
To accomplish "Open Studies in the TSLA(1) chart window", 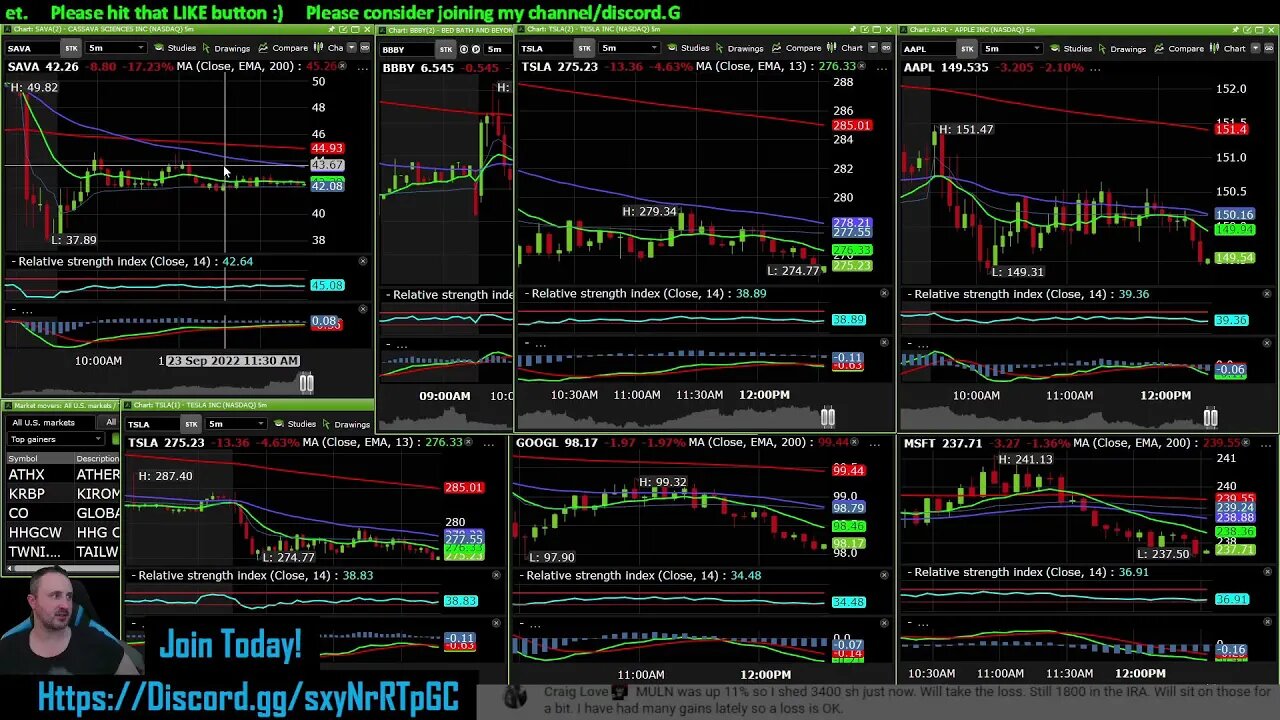I will coord(295,424).
